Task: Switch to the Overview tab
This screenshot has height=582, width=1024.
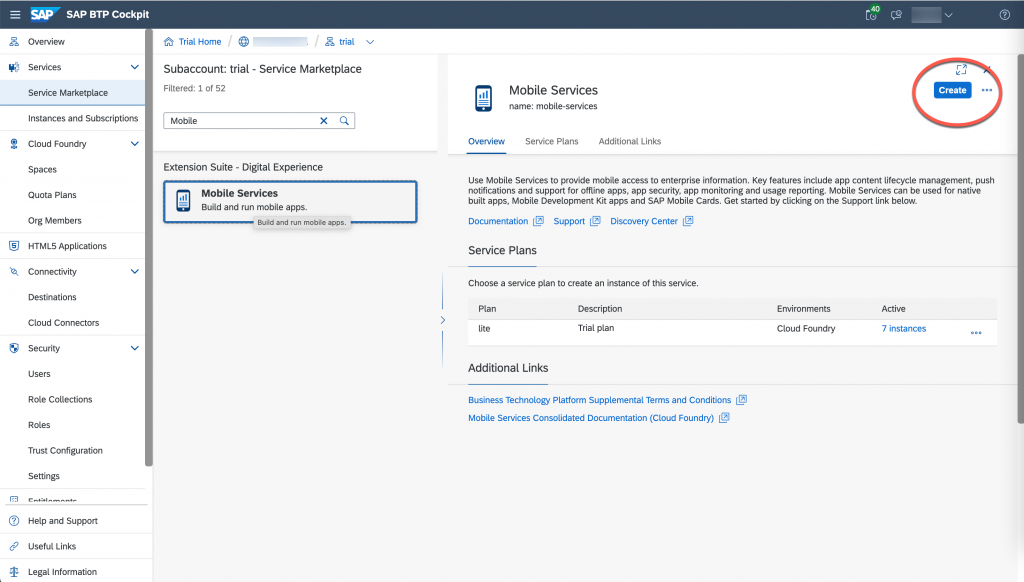Action: (487, 141)
